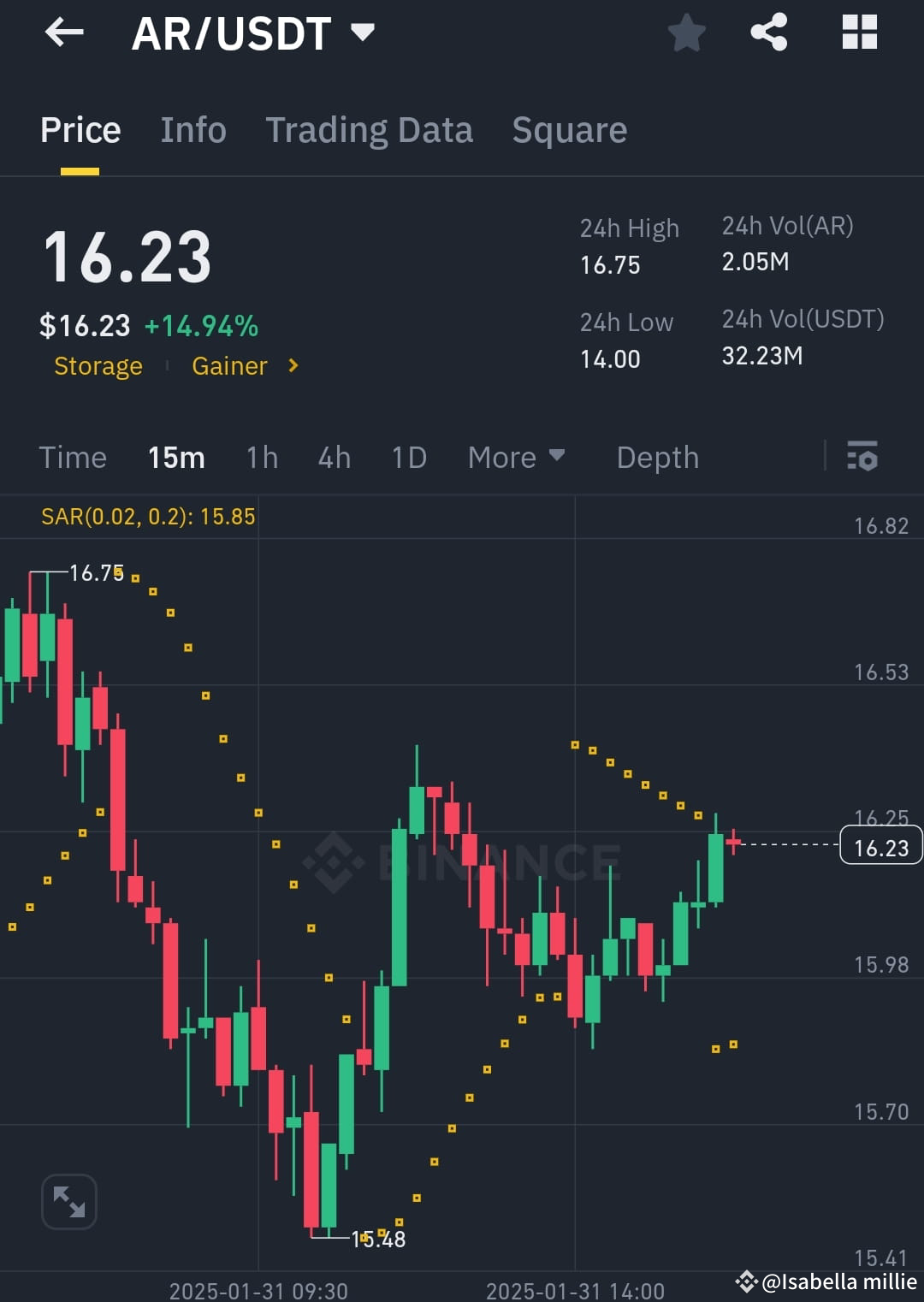Tap the Storage category link
This screenshot has width=924, height=1302.
pos(98,366)
